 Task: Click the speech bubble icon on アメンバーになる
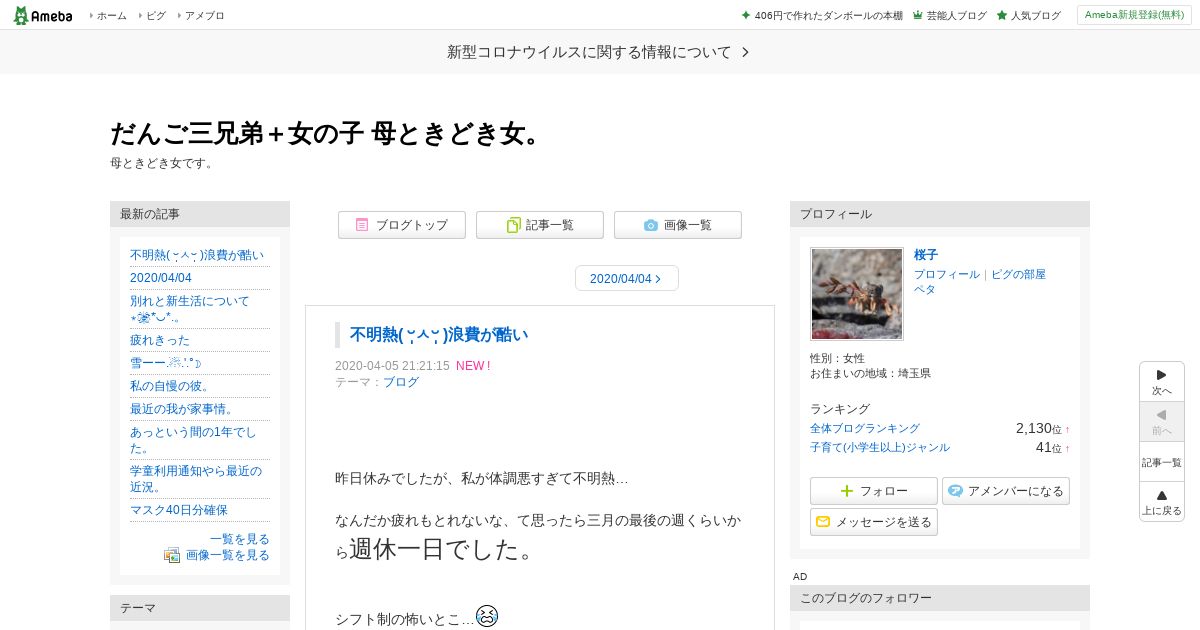click(955, 491)
